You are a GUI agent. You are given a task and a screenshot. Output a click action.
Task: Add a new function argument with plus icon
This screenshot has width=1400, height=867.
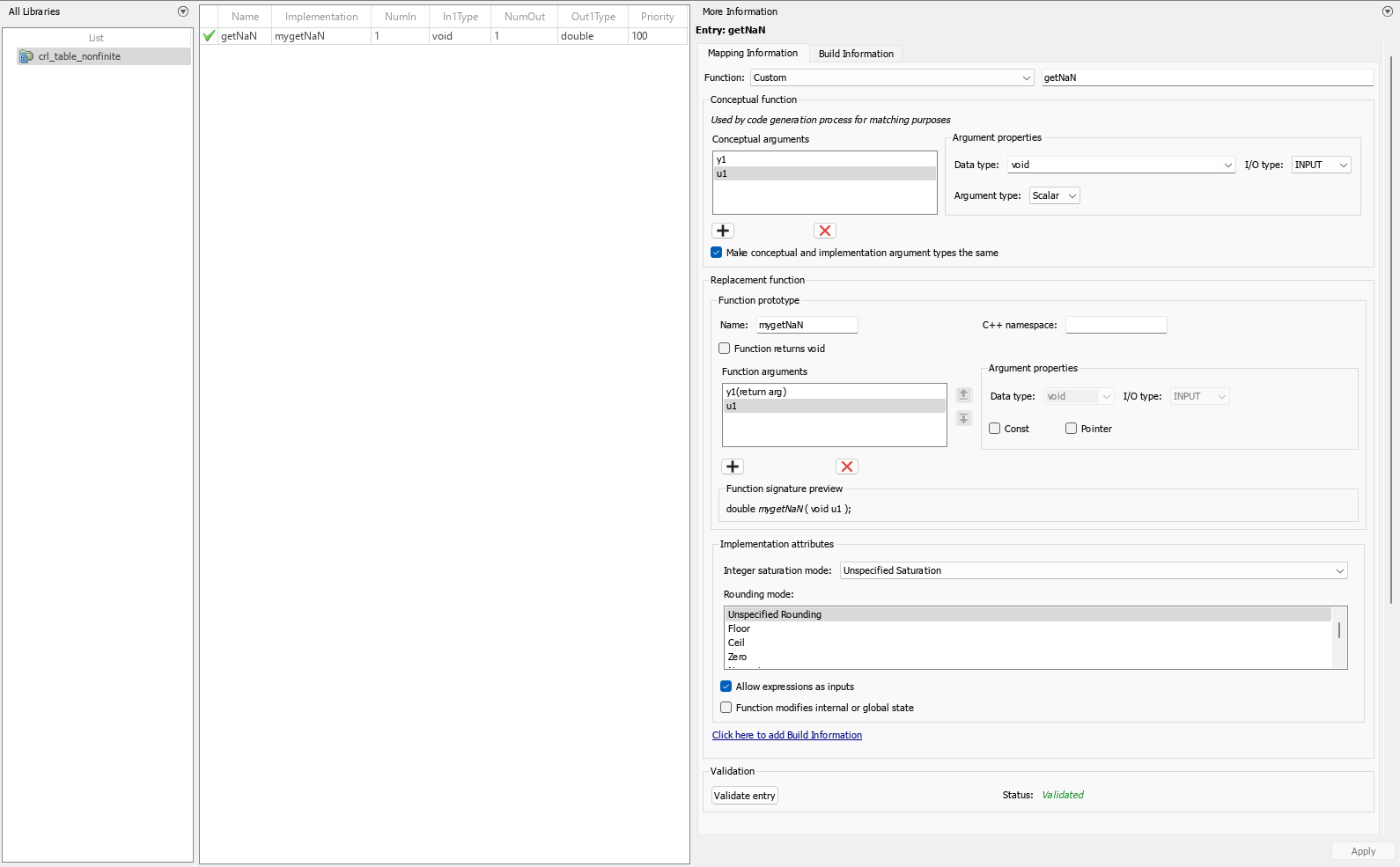733,467
